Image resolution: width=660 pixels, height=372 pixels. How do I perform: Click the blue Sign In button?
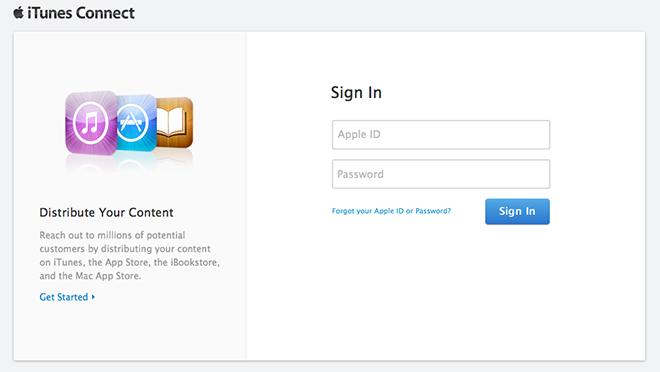517,211
